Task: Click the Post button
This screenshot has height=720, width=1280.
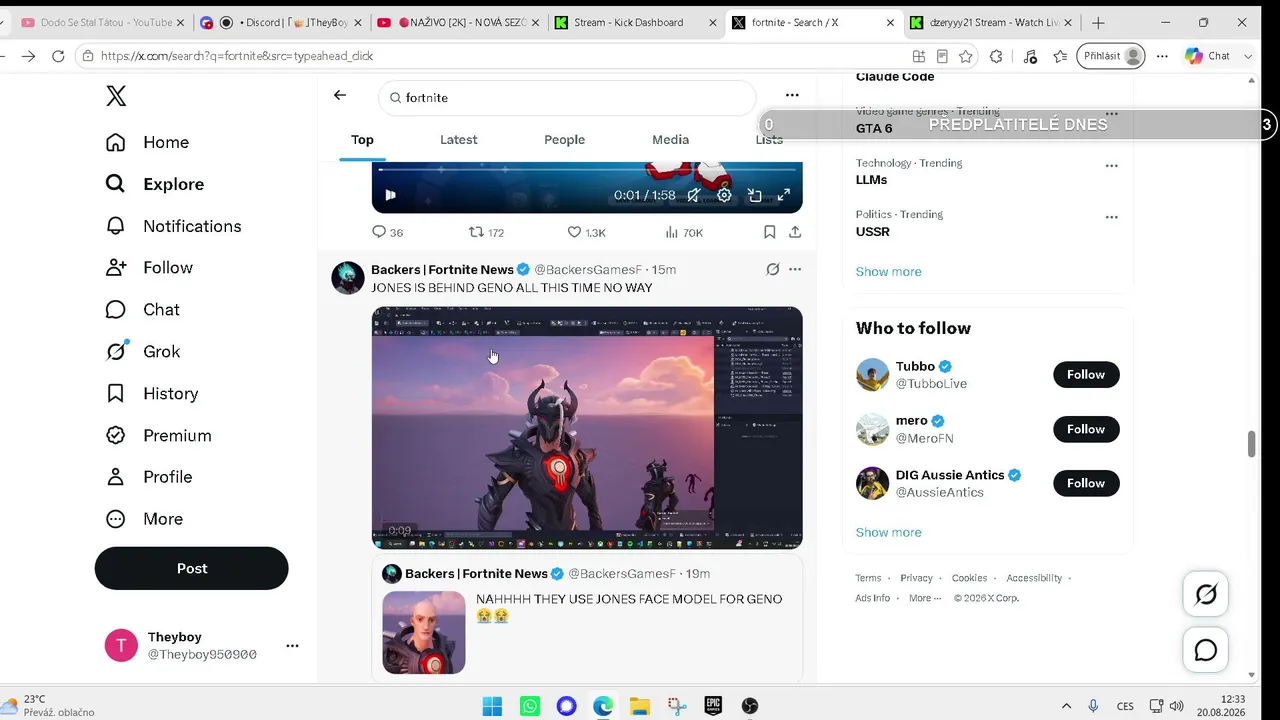Action: (192, 568)
